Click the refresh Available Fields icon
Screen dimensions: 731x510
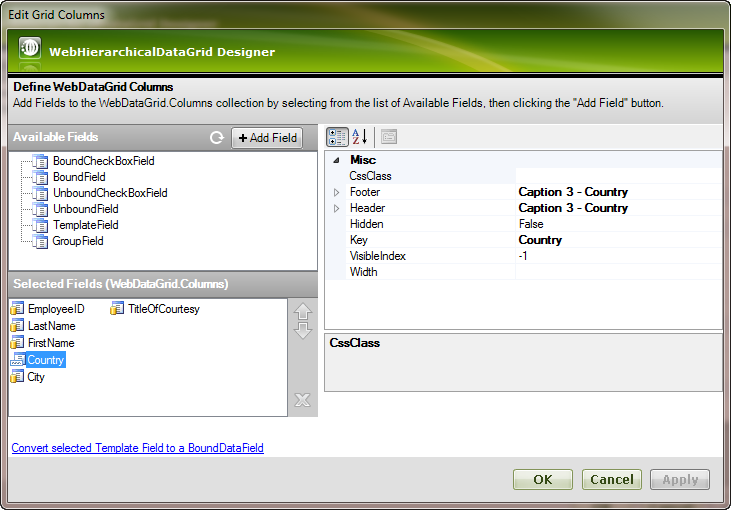(x=216, y=138)
